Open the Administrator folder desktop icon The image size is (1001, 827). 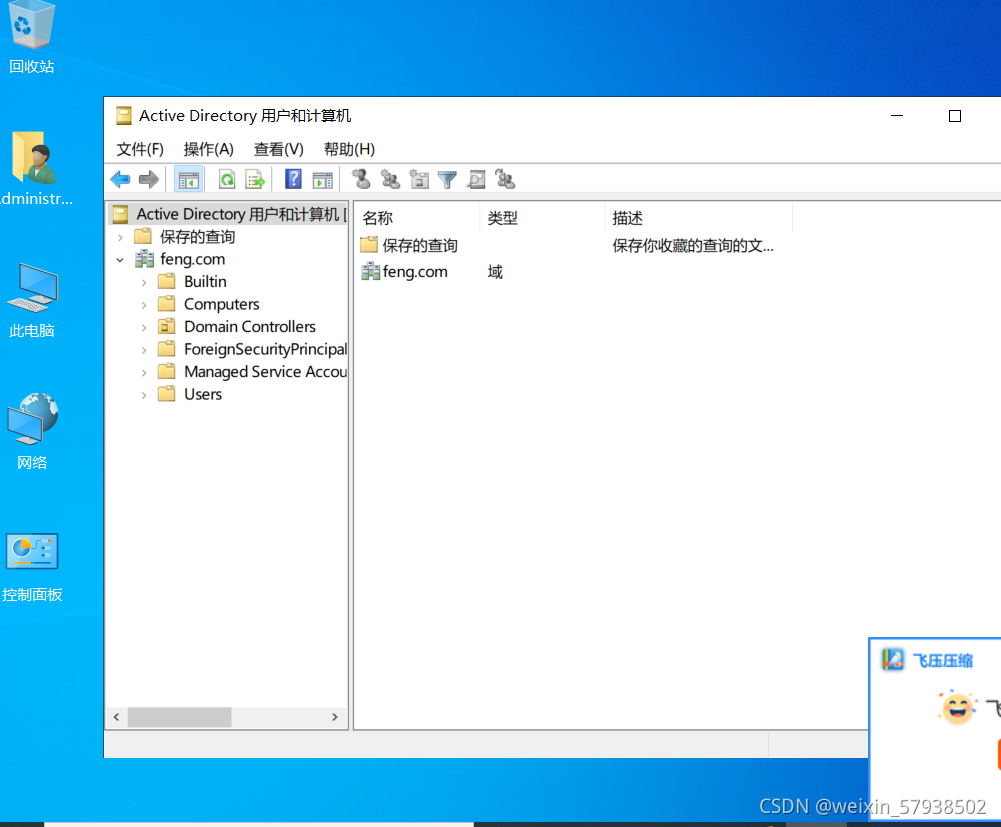(34, 168)
